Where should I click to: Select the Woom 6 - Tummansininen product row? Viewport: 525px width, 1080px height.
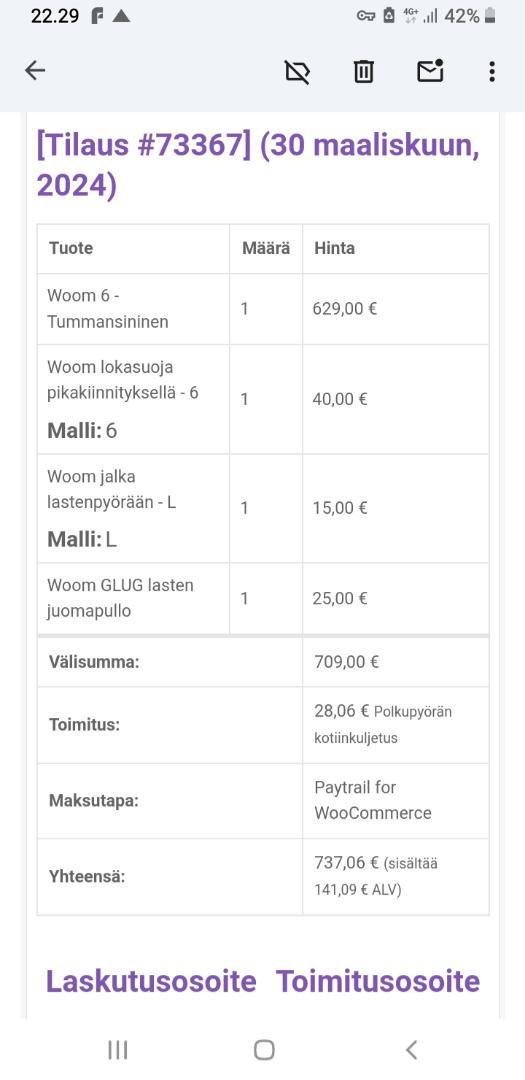263,309
